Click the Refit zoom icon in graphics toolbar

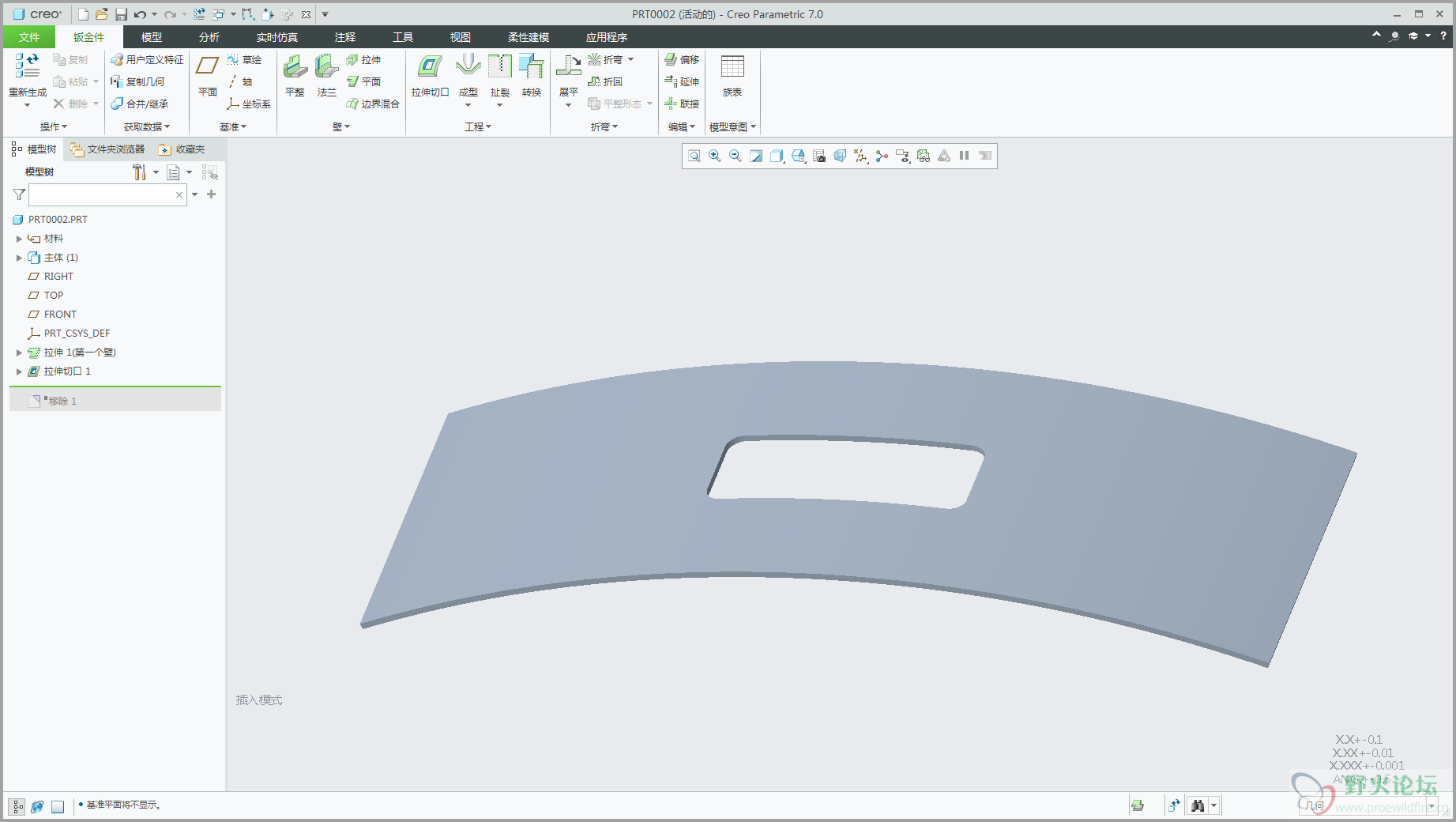[x=694, y=156]
